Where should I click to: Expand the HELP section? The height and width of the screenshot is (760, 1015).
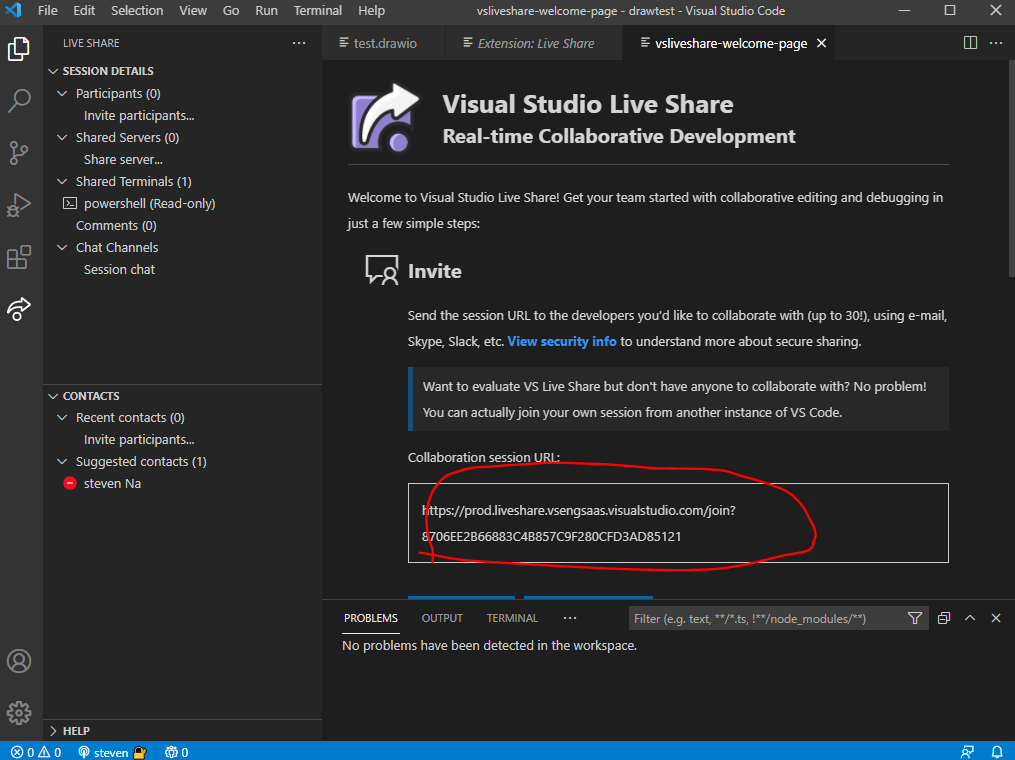(53, 731)
